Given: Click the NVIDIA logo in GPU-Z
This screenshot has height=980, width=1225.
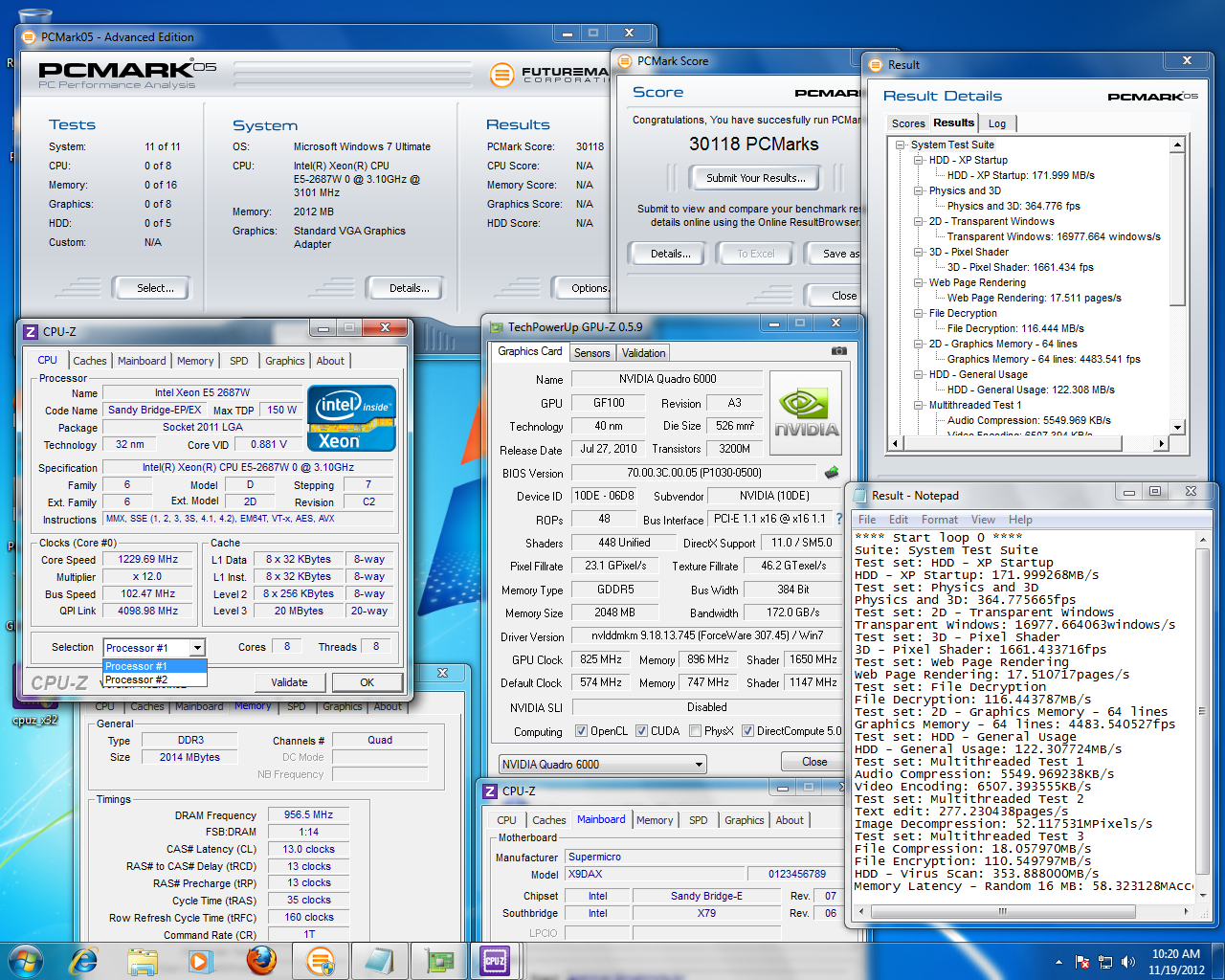Looking at the screenshot, I should (x=806, y=412).
